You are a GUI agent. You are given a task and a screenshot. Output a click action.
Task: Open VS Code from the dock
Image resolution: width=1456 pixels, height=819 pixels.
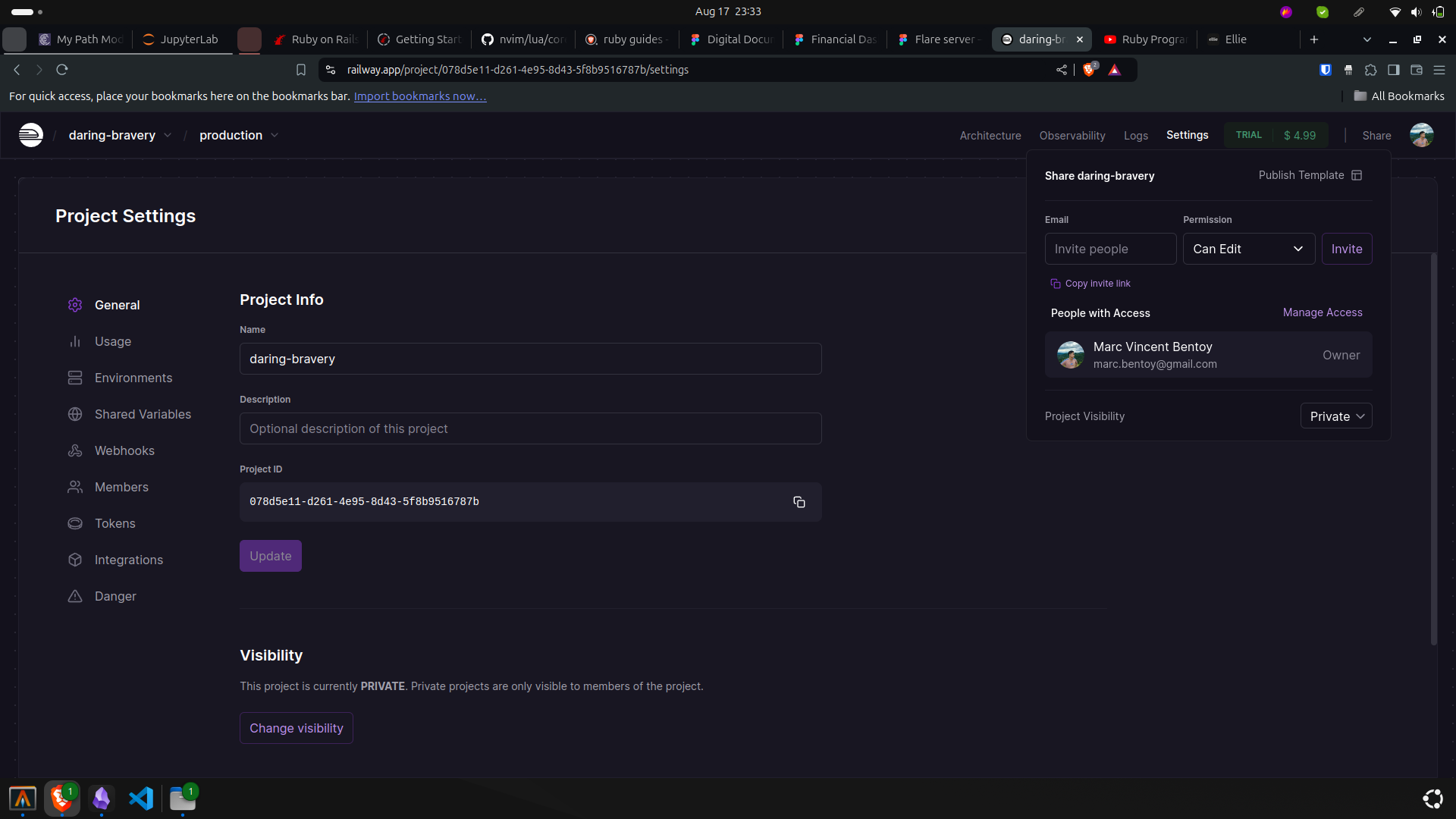coord(141,799)
